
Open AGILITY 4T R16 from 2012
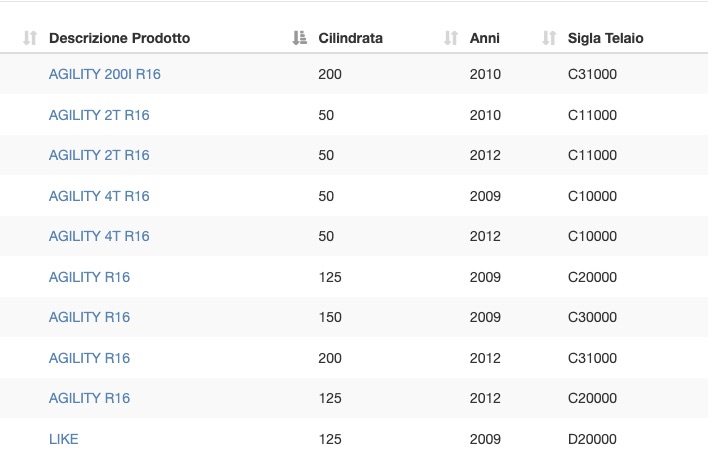coord(99,236)
